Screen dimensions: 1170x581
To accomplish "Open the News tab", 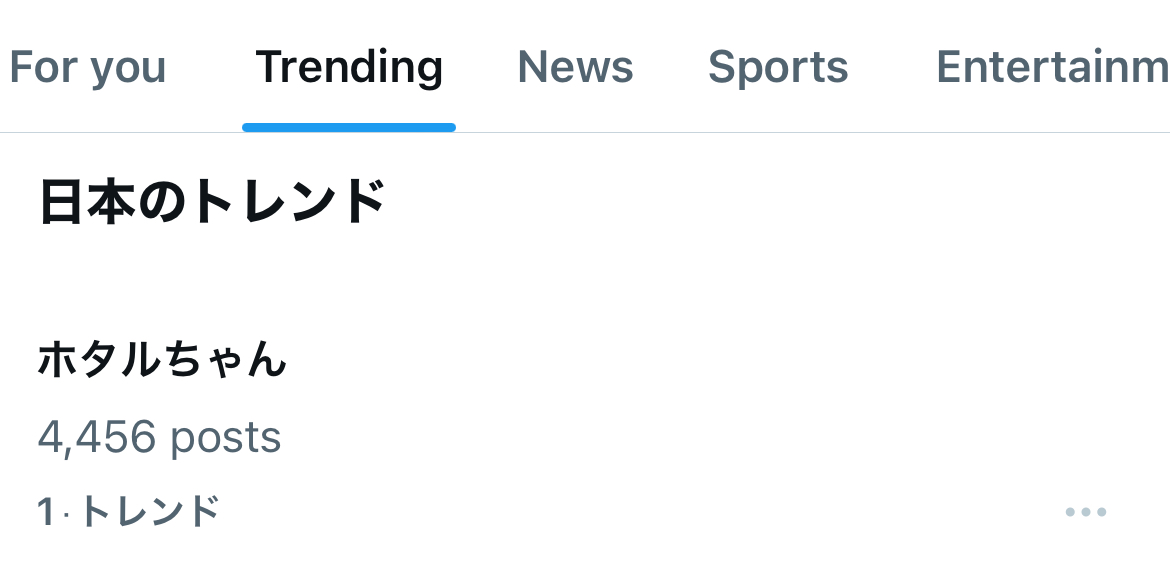I will tap(575, 68).
